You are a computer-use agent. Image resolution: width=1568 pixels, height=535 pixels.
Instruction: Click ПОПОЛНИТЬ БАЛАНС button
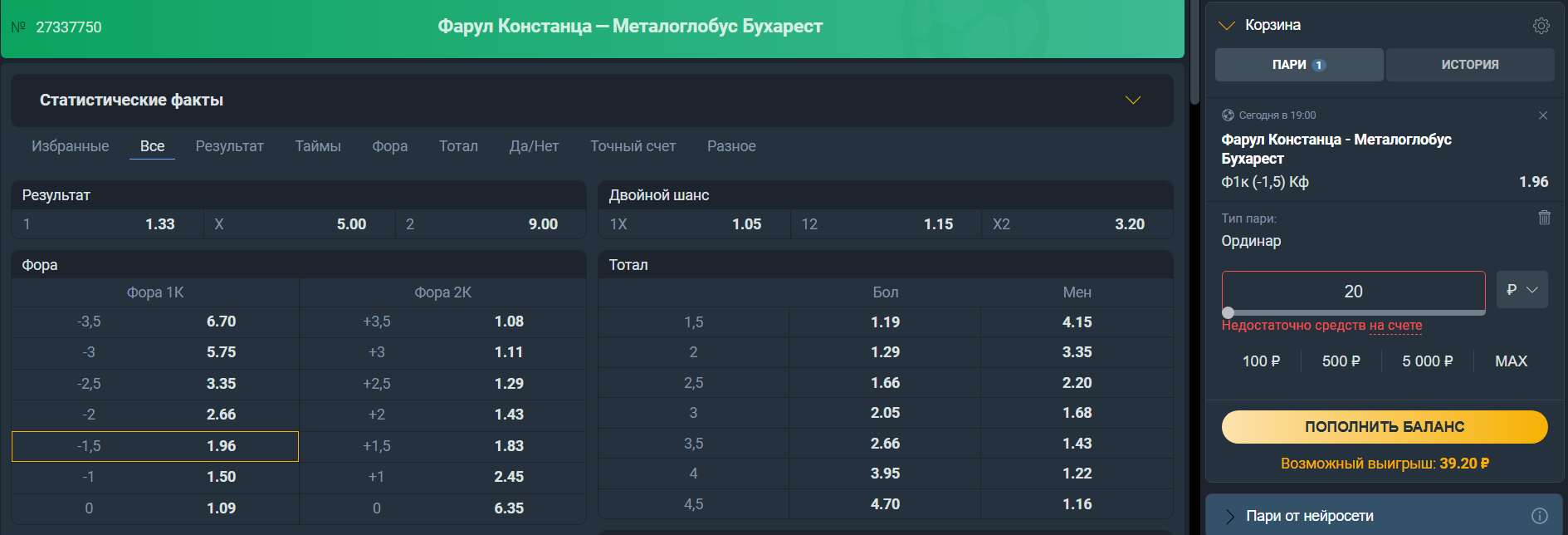click(x=1384, y=427)
